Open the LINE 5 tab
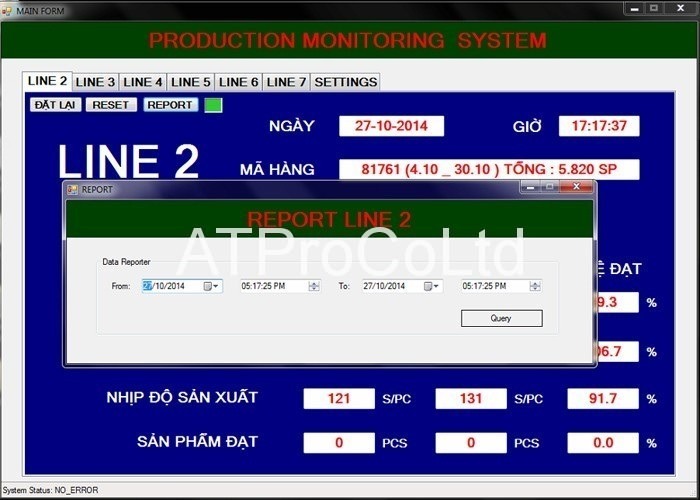The height and width of the screenshot is (500, 700). [191, 82]
